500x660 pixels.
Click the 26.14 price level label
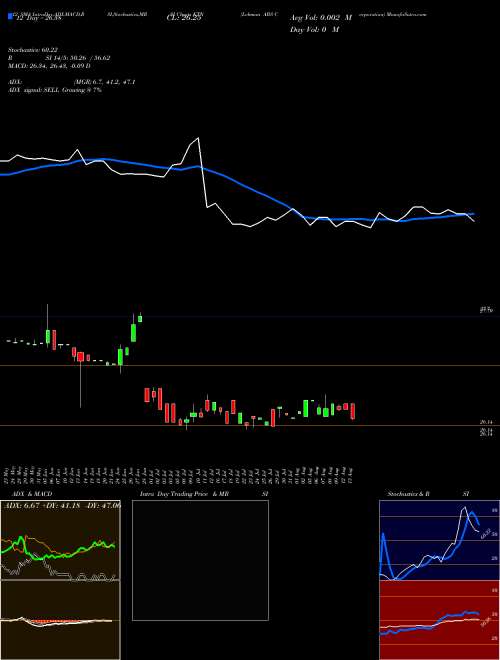(485, 422)
